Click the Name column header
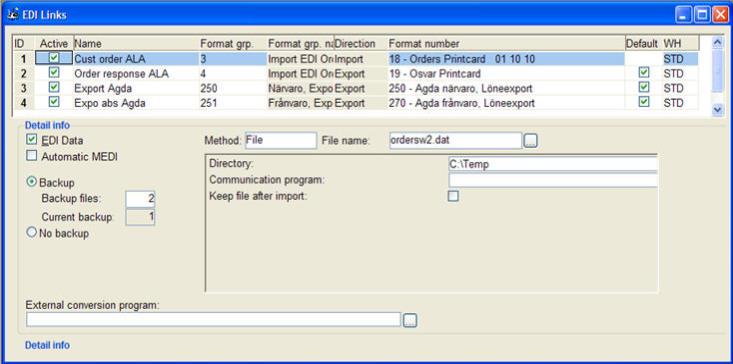Image resolution: width=733 pixels, height=364 pixels. 136,43
